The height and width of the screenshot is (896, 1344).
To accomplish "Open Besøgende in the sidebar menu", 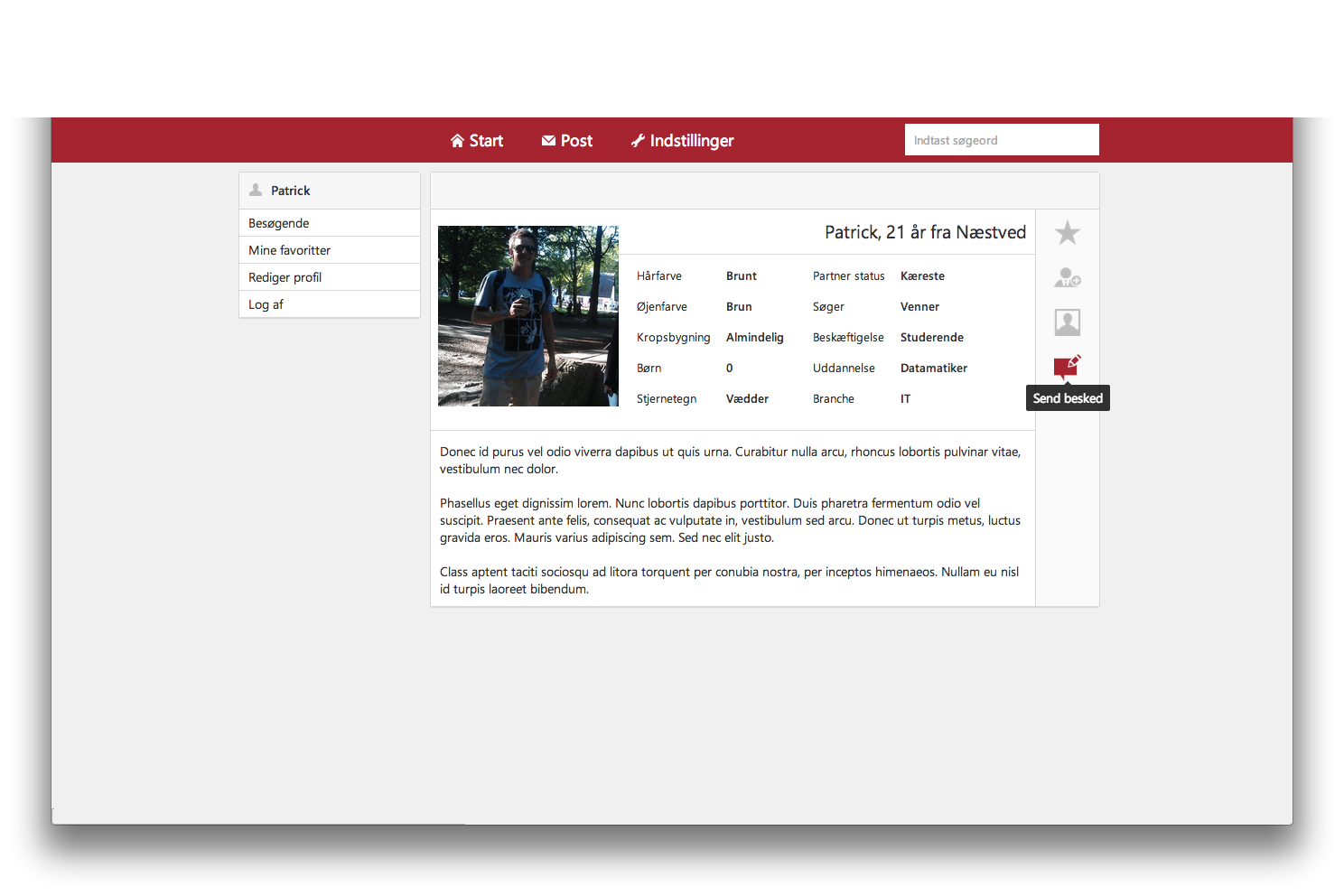I will tap(330, 223).
